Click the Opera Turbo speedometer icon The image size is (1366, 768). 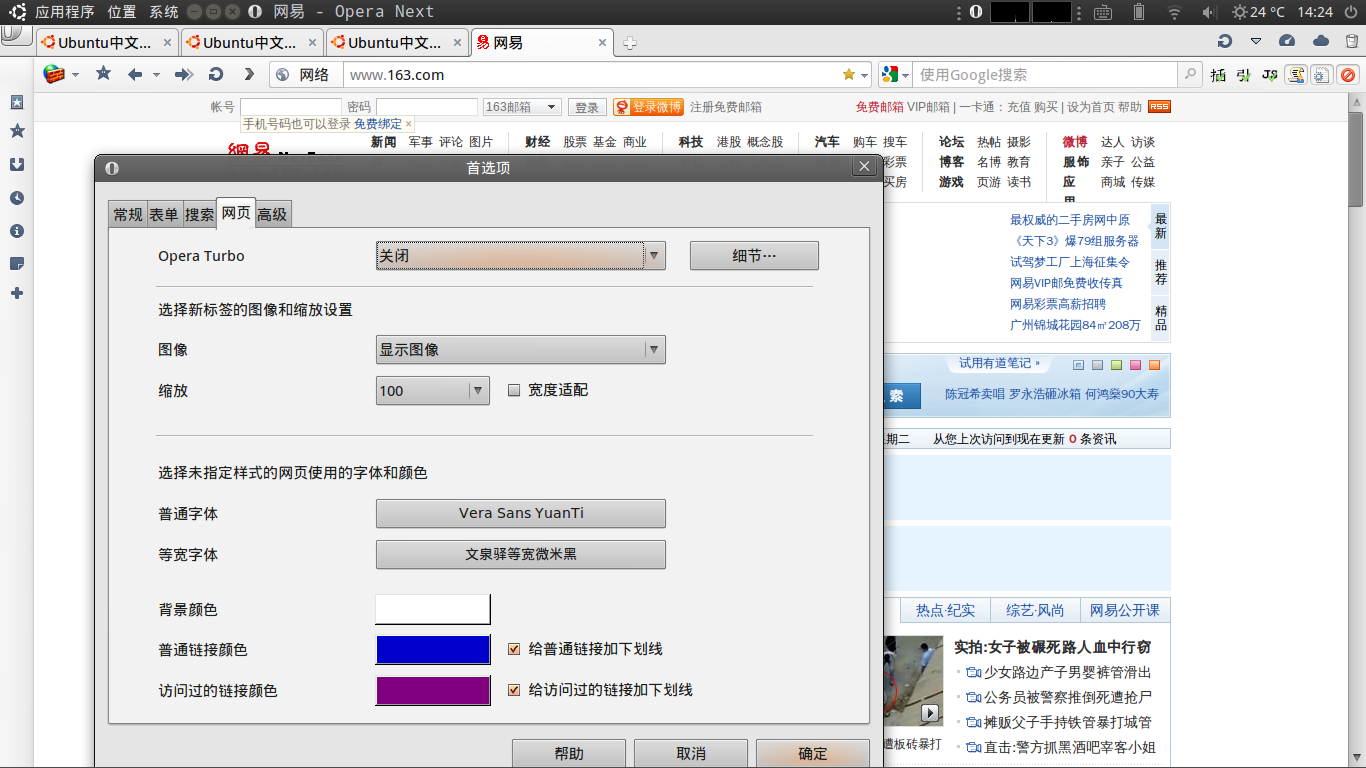click(1287, 42)
